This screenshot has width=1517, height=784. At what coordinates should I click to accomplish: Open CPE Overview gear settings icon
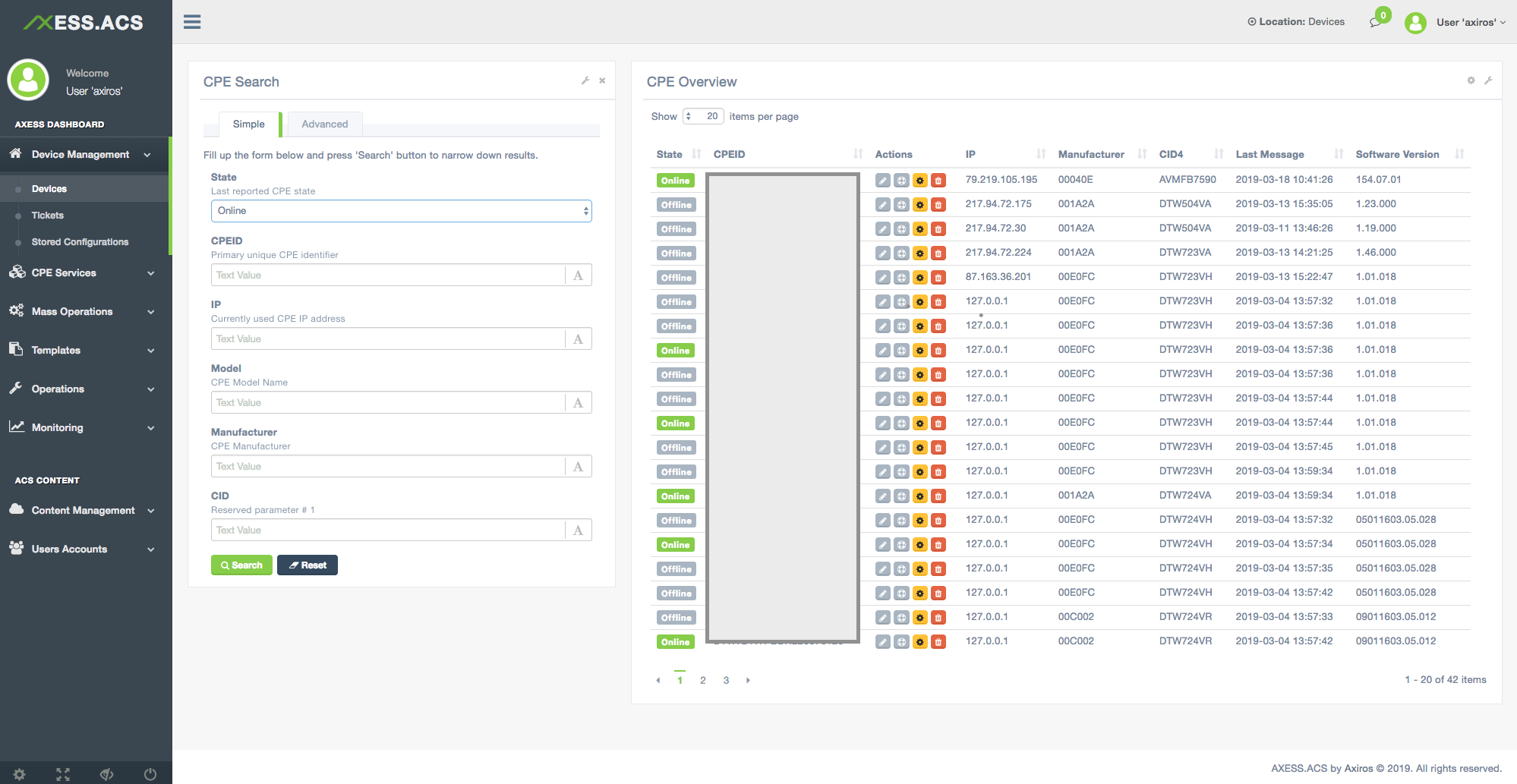click(1471, 80)
